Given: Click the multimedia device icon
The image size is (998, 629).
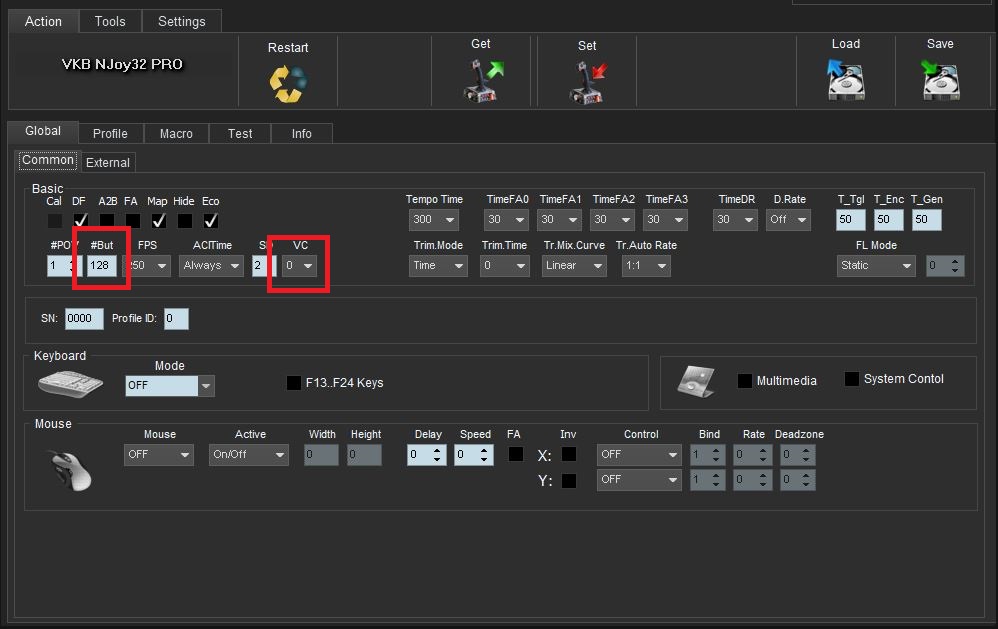Looking at the screenshot, I should click(x=696, y=381).
